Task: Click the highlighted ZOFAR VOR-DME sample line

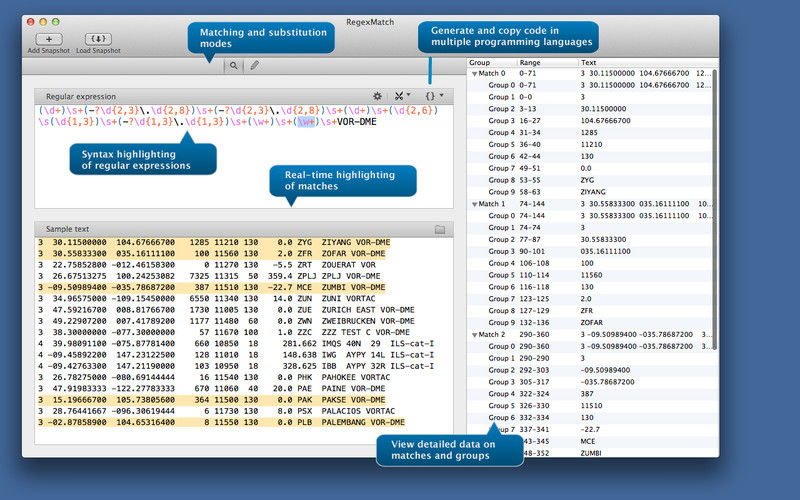Action: pyautogui.click(x=212, y=254)
